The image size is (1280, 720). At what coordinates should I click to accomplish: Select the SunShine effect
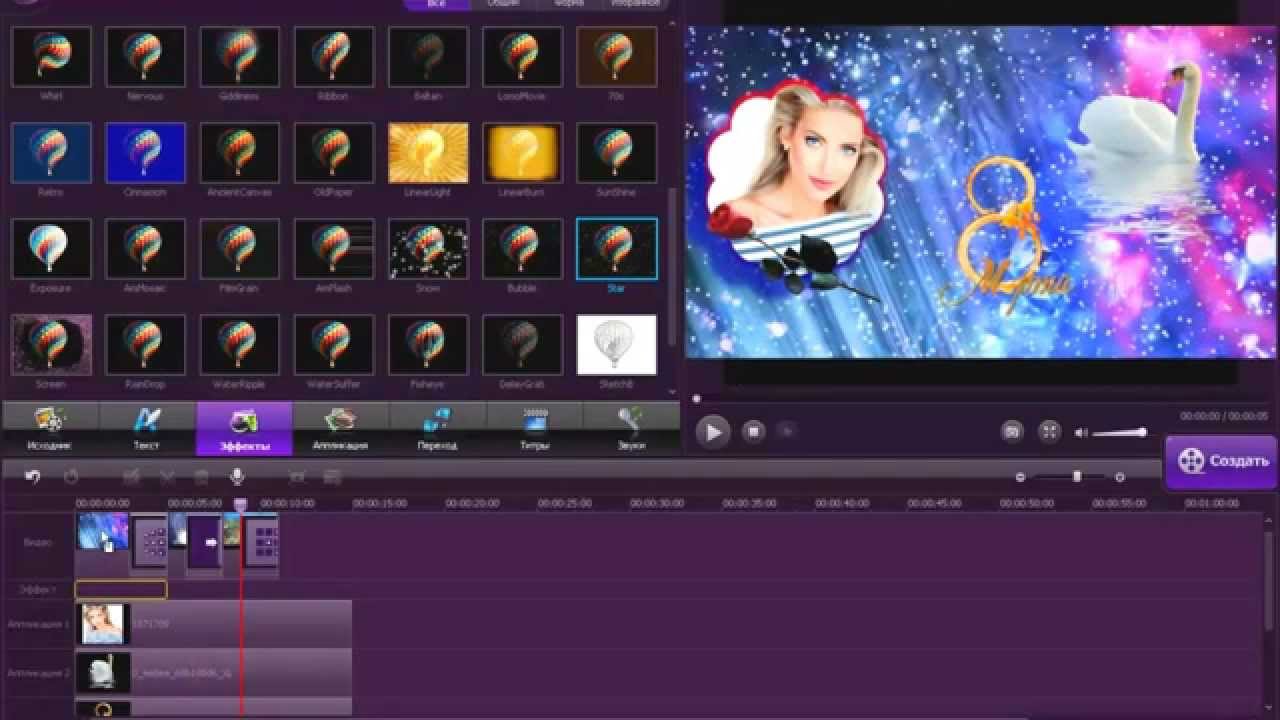(x=617, y=152)
